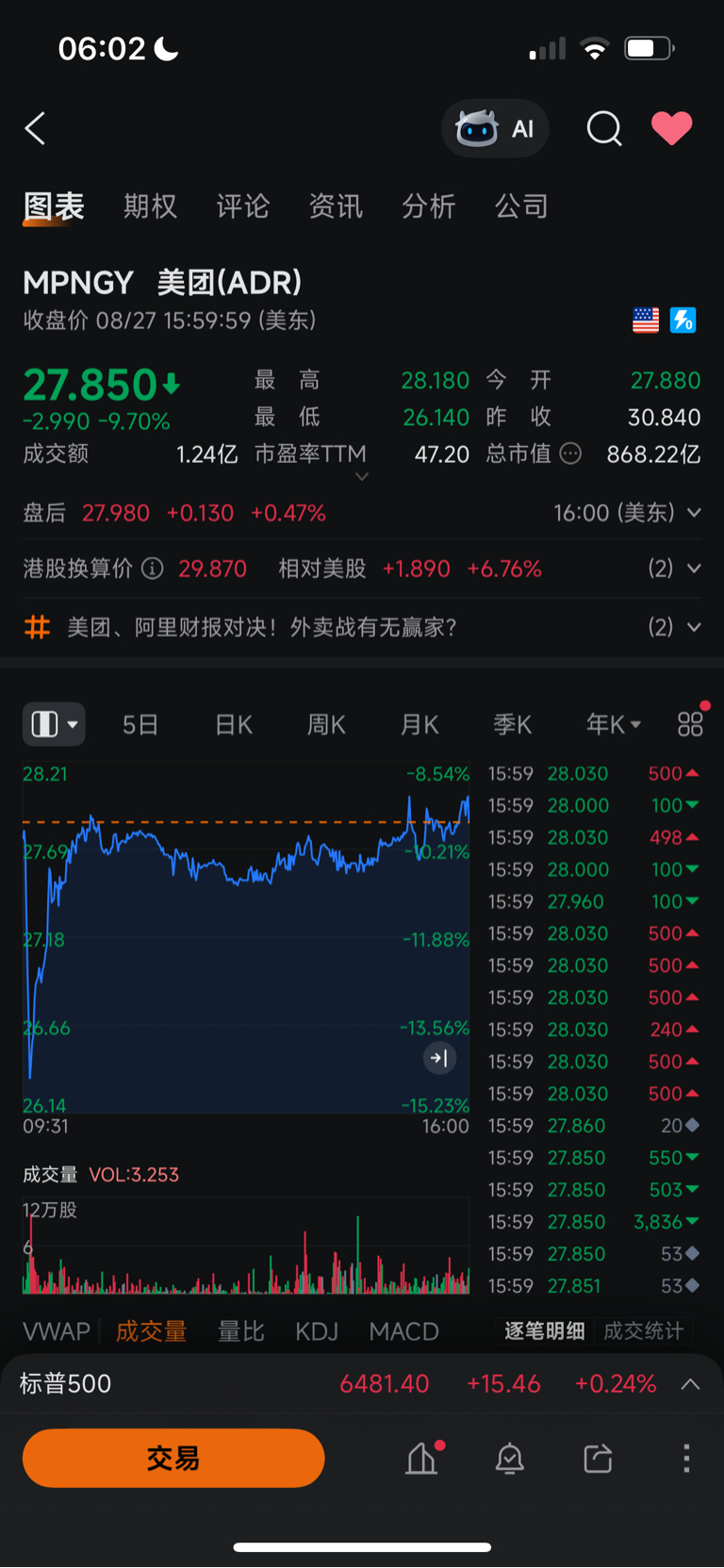
Task: Expand the 标普500 index bar chevron
Action: (x=690, y=1384)
